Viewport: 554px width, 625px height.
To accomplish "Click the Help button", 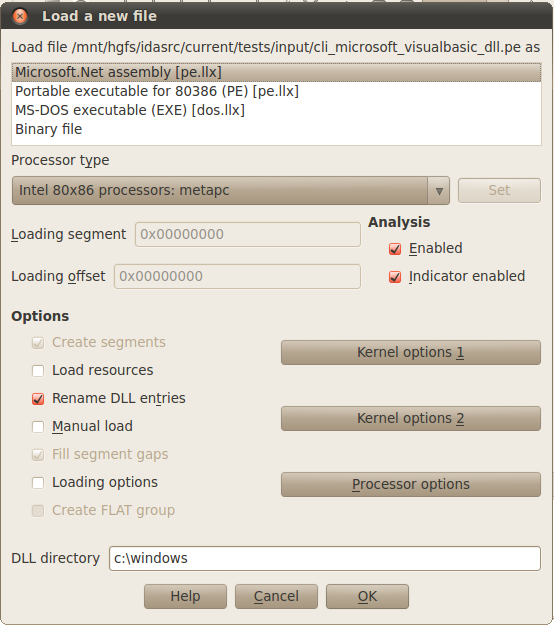I will pos(185,597).
